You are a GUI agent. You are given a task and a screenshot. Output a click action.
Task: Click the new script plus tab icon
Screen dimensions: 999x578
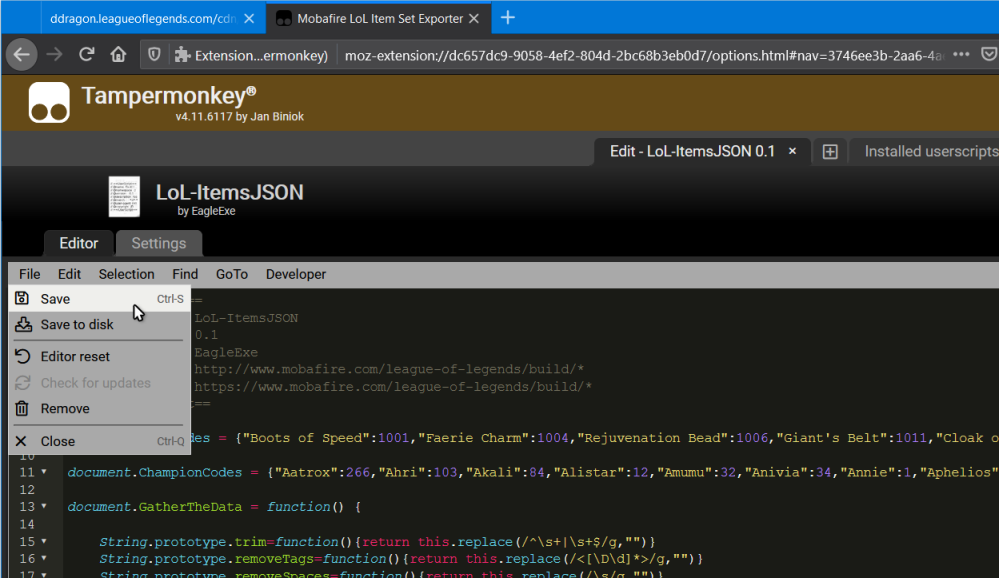tap(830, 152)
